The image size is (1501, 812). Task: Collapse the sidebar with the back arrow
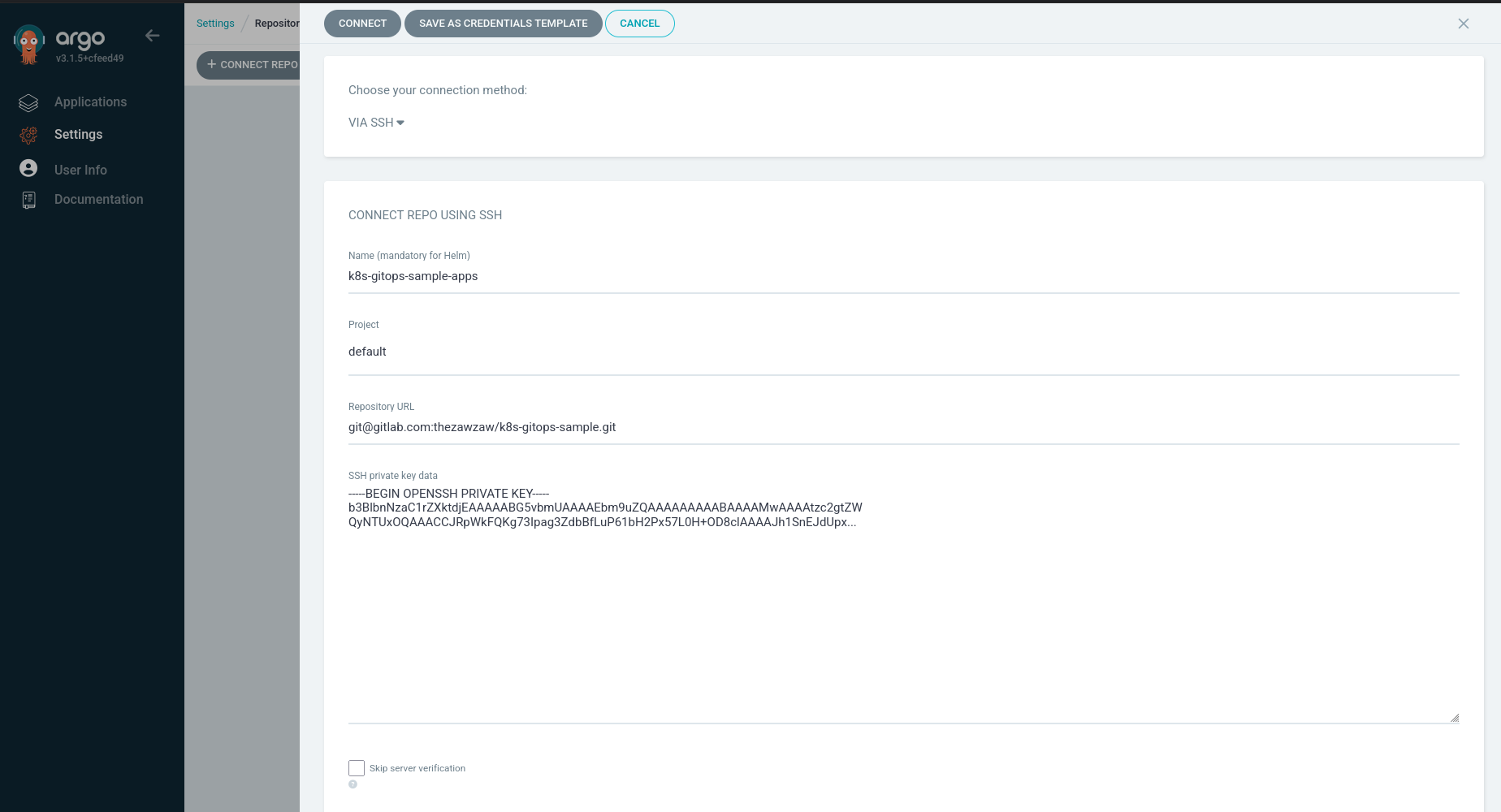152,36
